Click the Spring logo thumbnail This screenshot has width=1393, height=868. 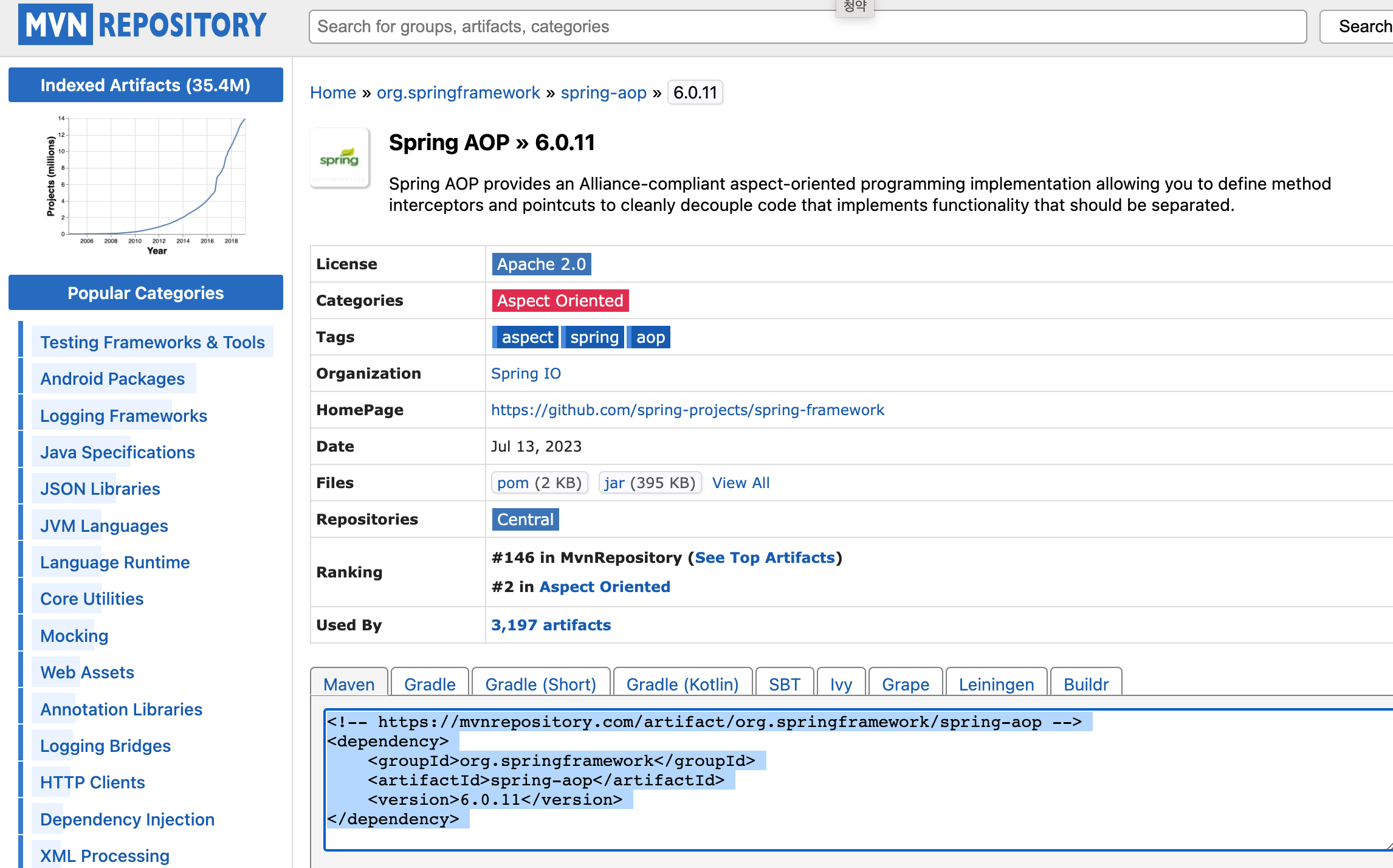339,159
